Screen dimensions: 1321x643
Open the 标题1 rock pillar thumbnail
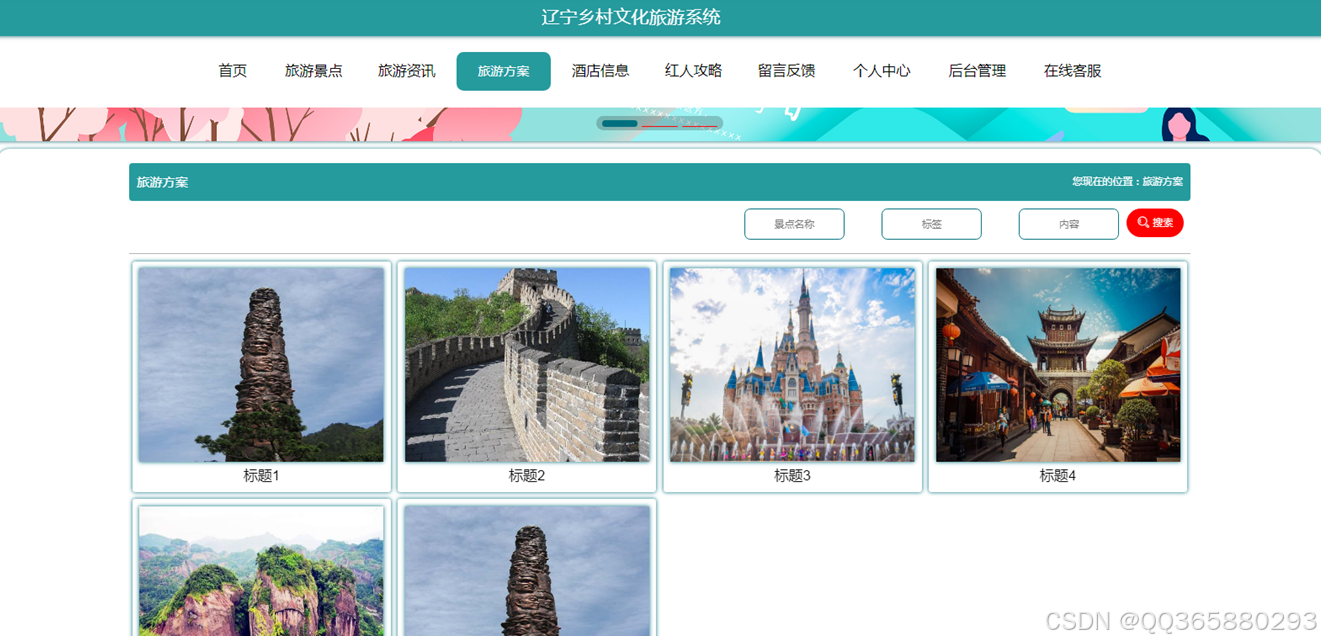(261, 364)
